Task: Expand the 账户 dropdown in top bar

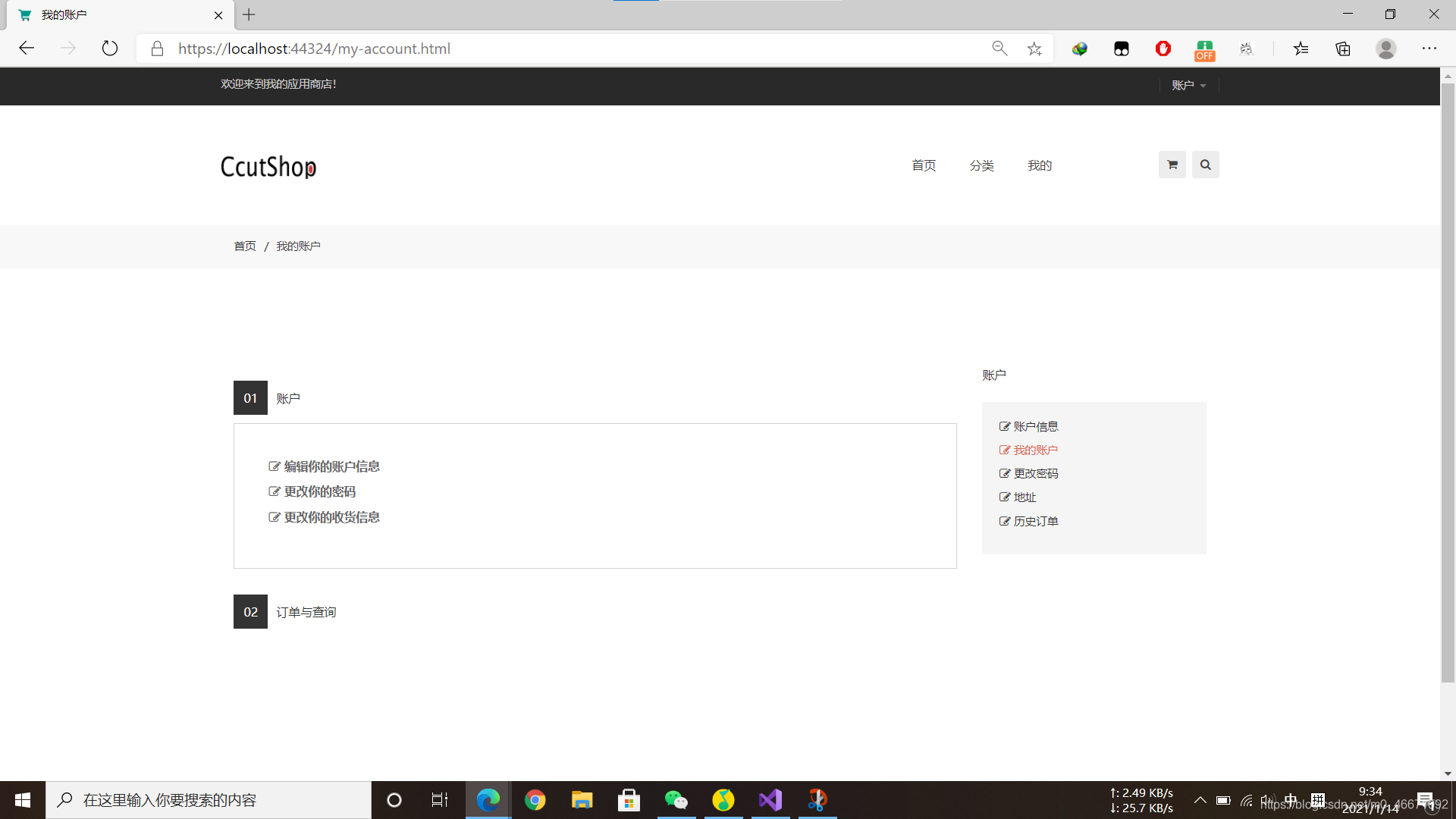Action: coord(1188,85)
